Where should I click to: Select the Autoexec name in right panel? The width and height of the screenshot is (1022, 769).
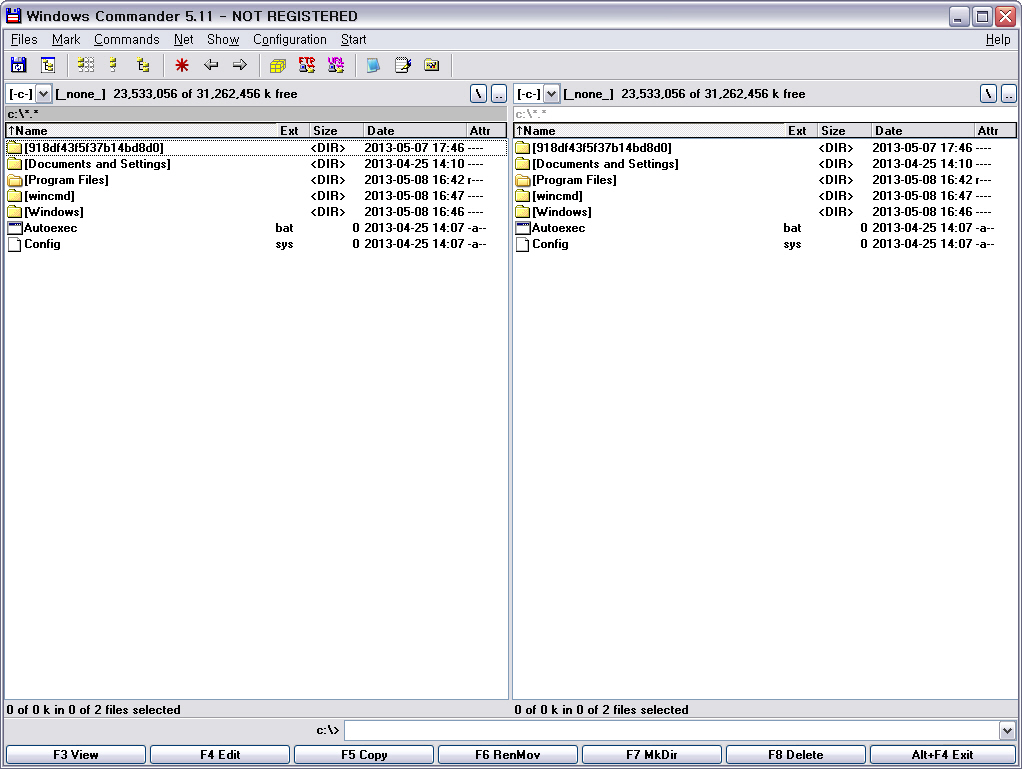[559, 228]
